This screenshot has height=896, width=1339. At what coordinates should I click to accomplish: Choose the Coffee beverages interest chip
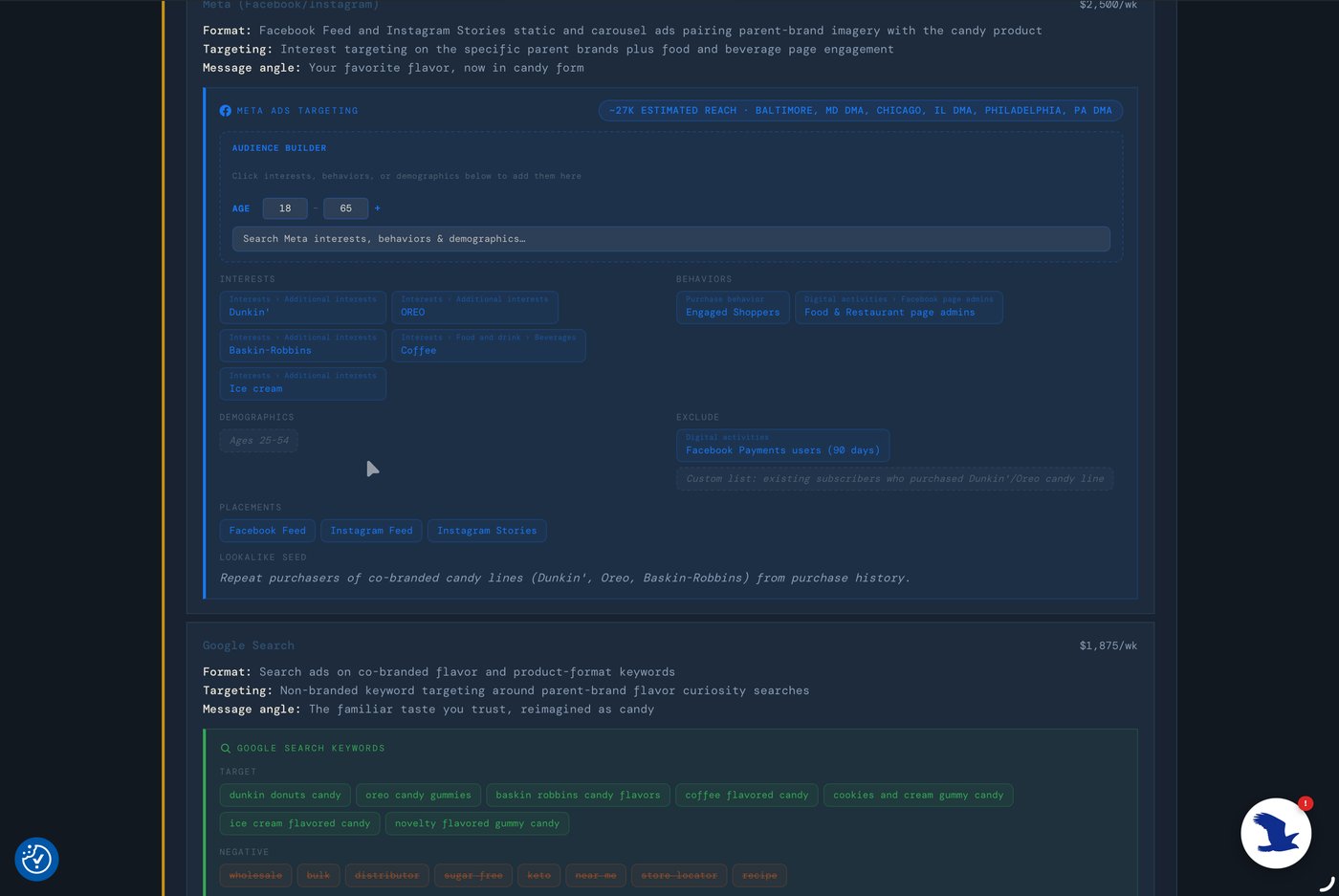point(489,345)
